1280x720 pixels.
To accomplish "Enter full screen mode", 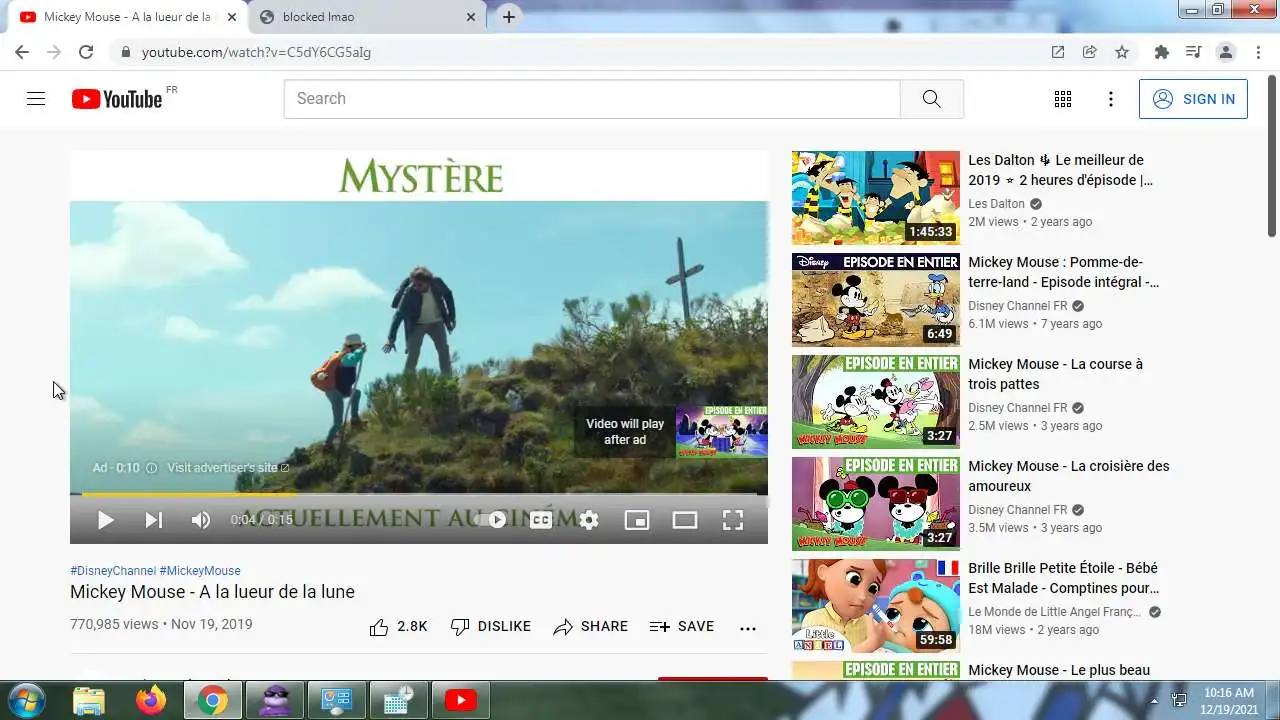I will pos(733,520).
